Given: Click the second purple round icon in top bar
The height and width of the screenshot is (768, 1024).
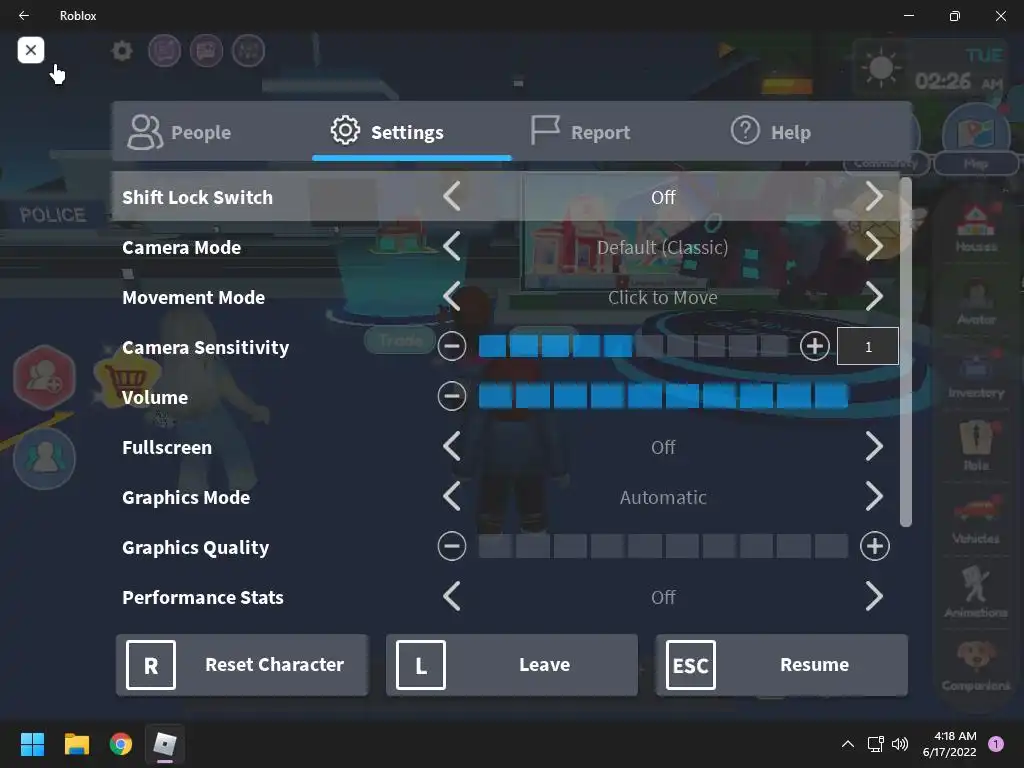Looking at the screenshot, I should point(206,50).
